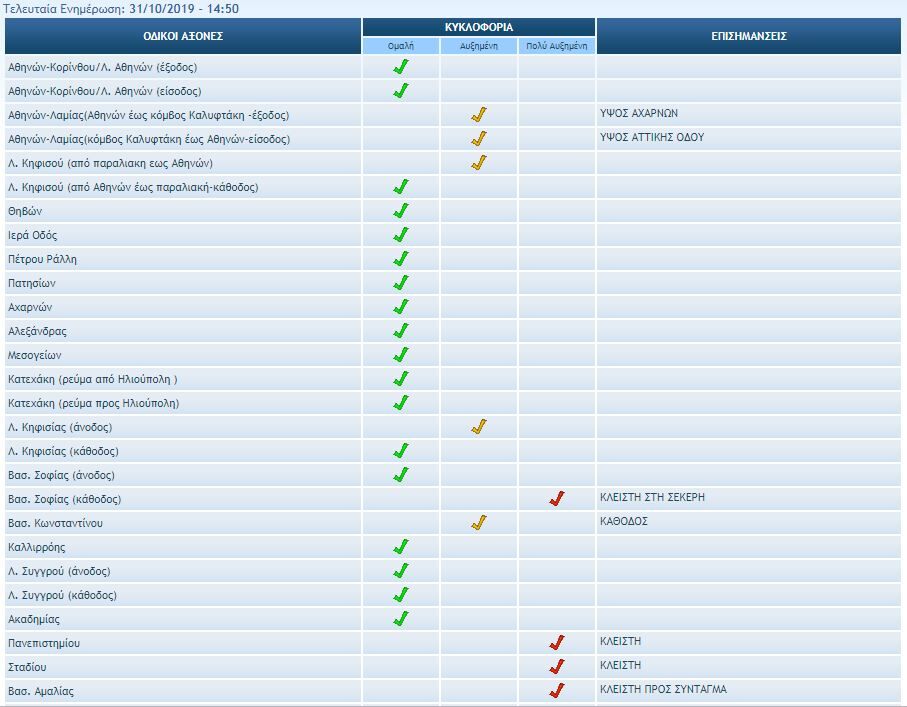Click the ΟΔΙΚΟΙ ΑΞΟΝΕΣ column header
Viewport: 907px width, 707px height.
point(183,36)
